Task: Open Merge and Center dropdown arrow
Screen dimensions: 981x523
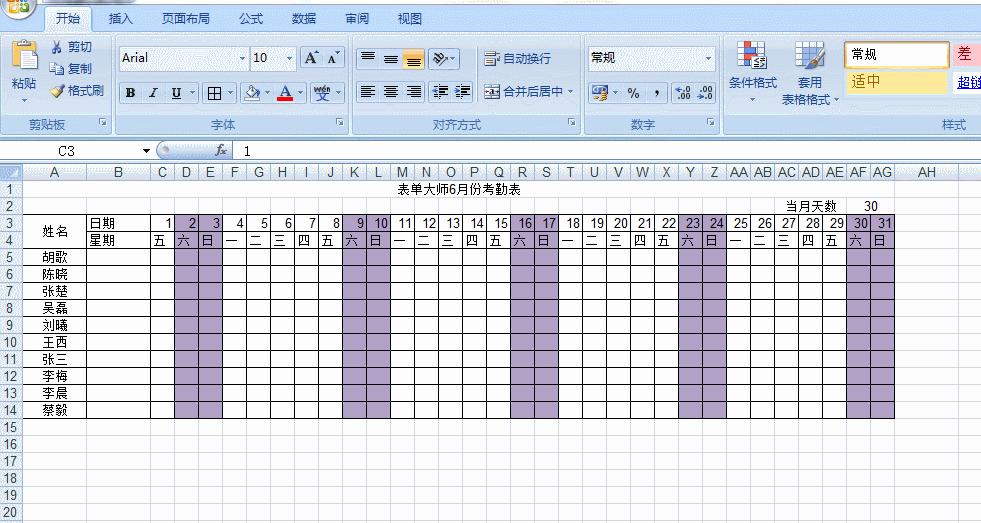Action: pos(571,92)
